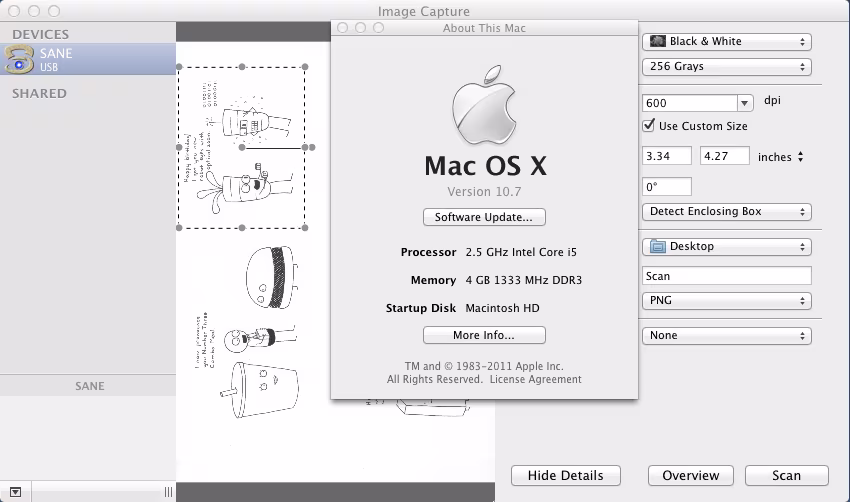Click the Overview button
Image resolution: width=850 pixels, height=502 pixels.
691,475
